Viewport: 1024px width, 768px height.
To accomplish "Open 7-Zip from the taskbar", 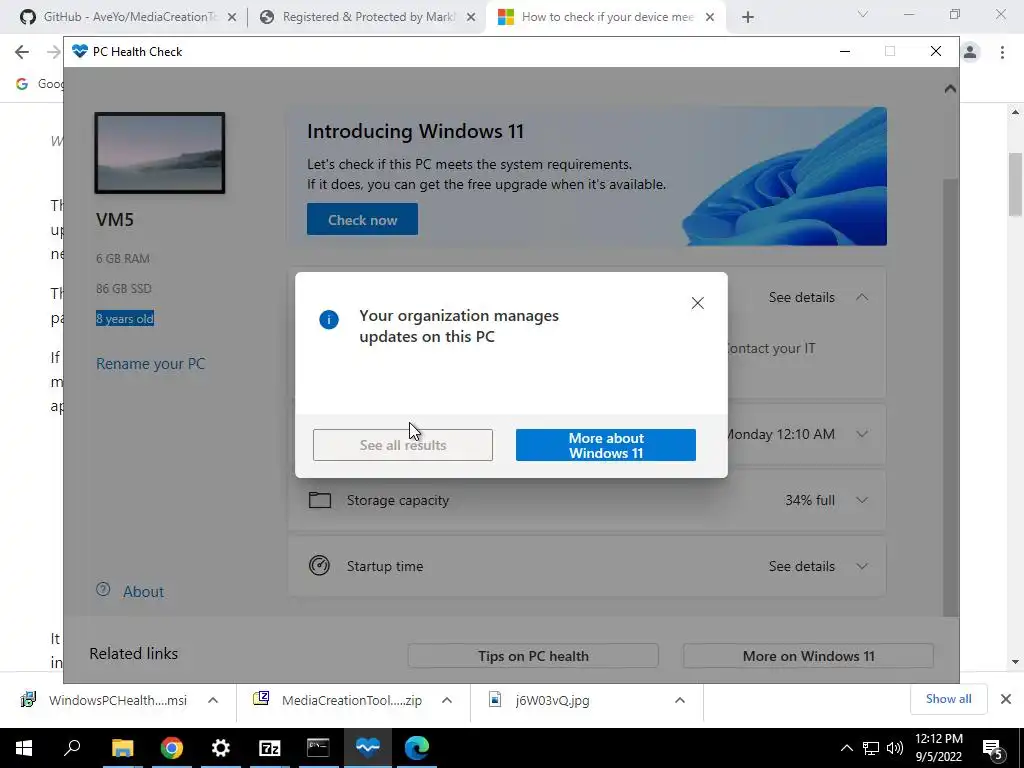I will point(270,748).
